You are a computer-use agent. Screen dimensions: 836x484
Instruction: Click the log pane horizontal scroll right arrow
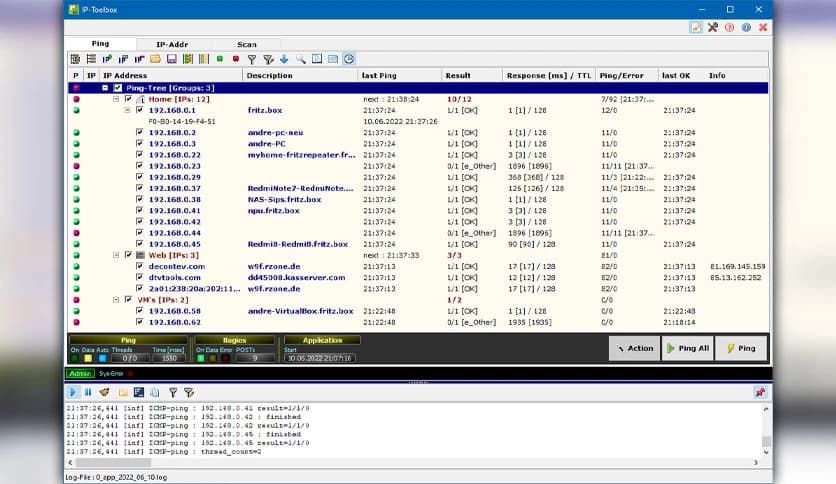755,463
